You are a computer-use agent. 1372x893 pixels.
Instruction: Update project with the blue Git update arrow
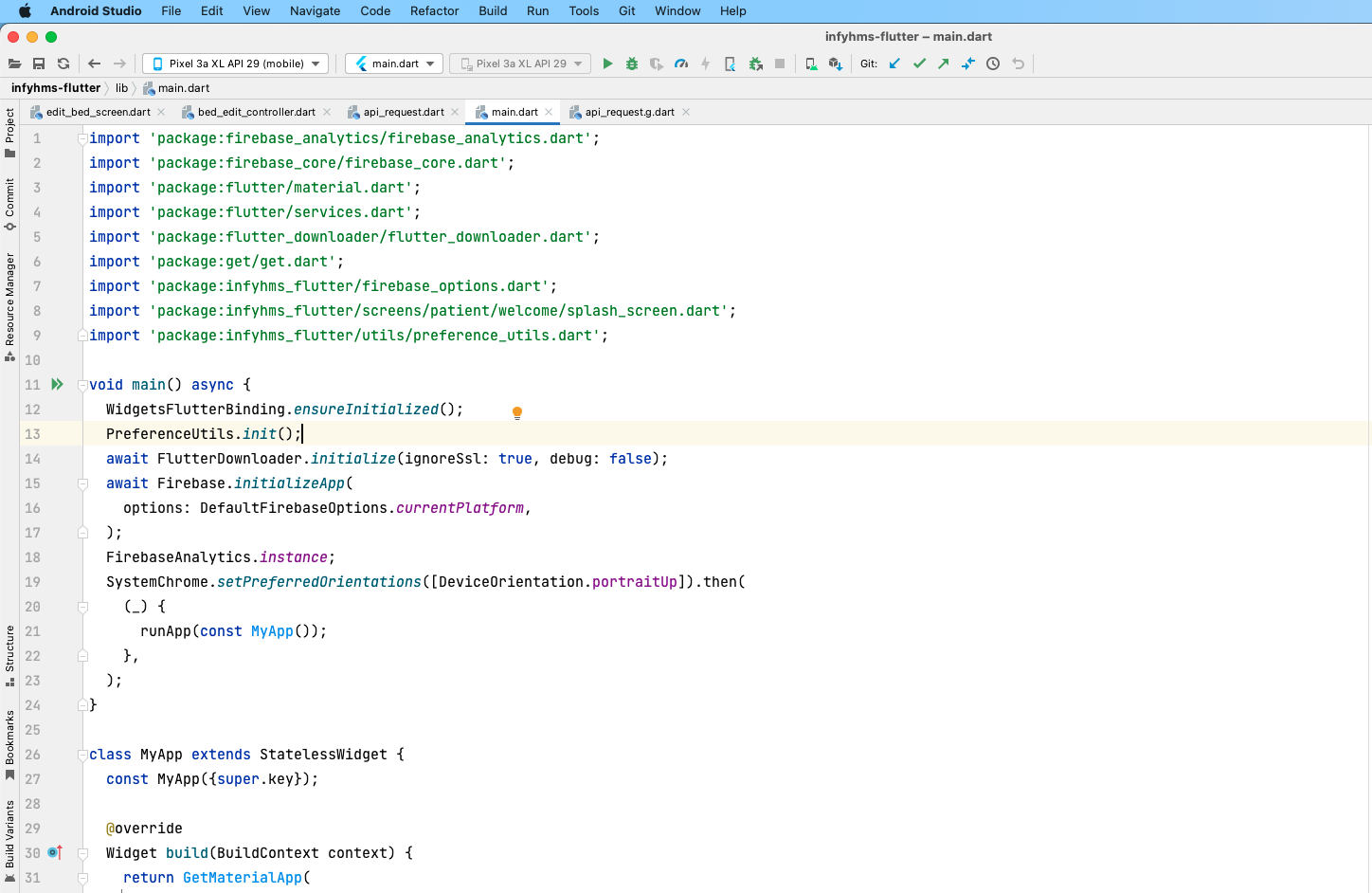click(x=894, y=64)
